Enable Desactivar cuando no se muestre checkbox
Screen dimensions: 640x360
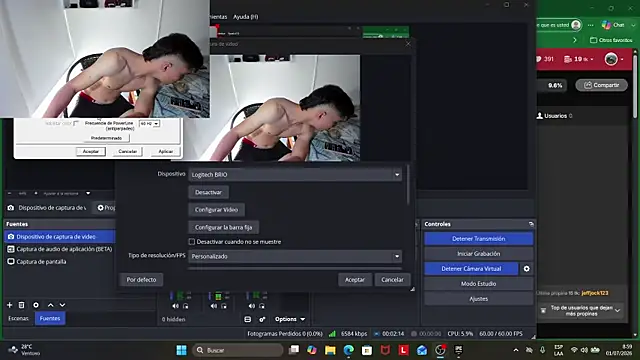pyautogui.click(x=191, y=242)
